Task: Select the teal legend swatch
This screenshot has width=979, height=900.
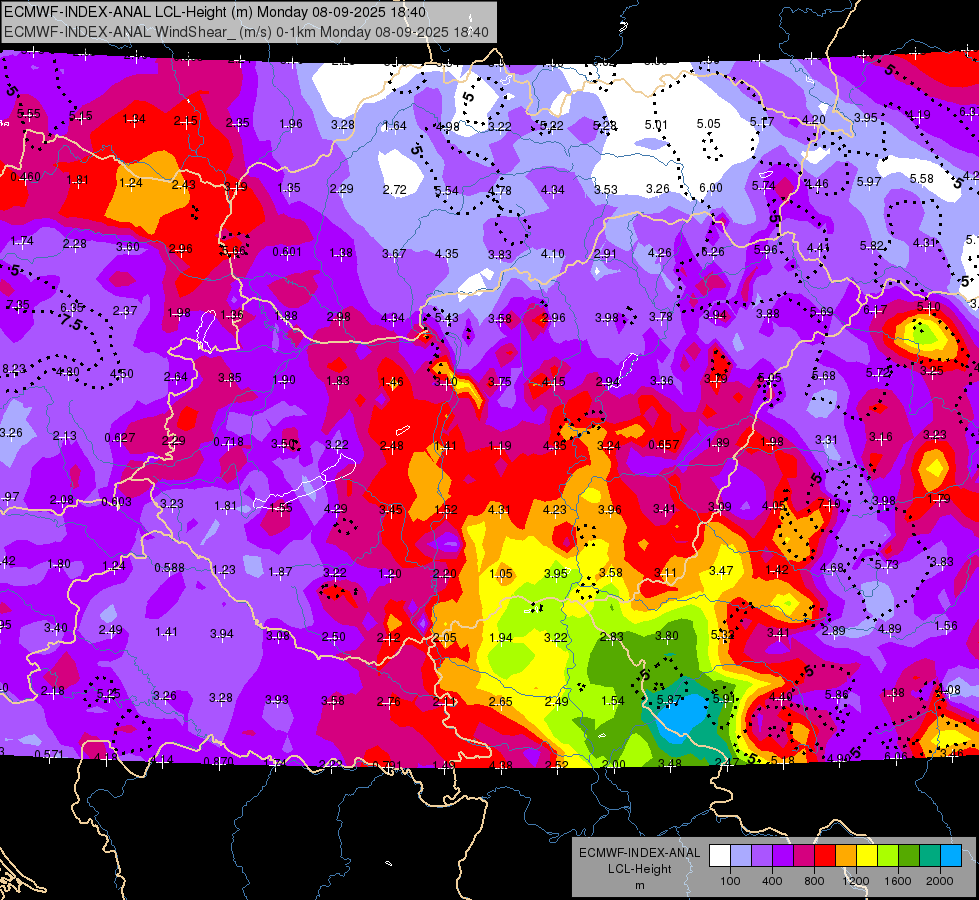Action: (930, 856)
